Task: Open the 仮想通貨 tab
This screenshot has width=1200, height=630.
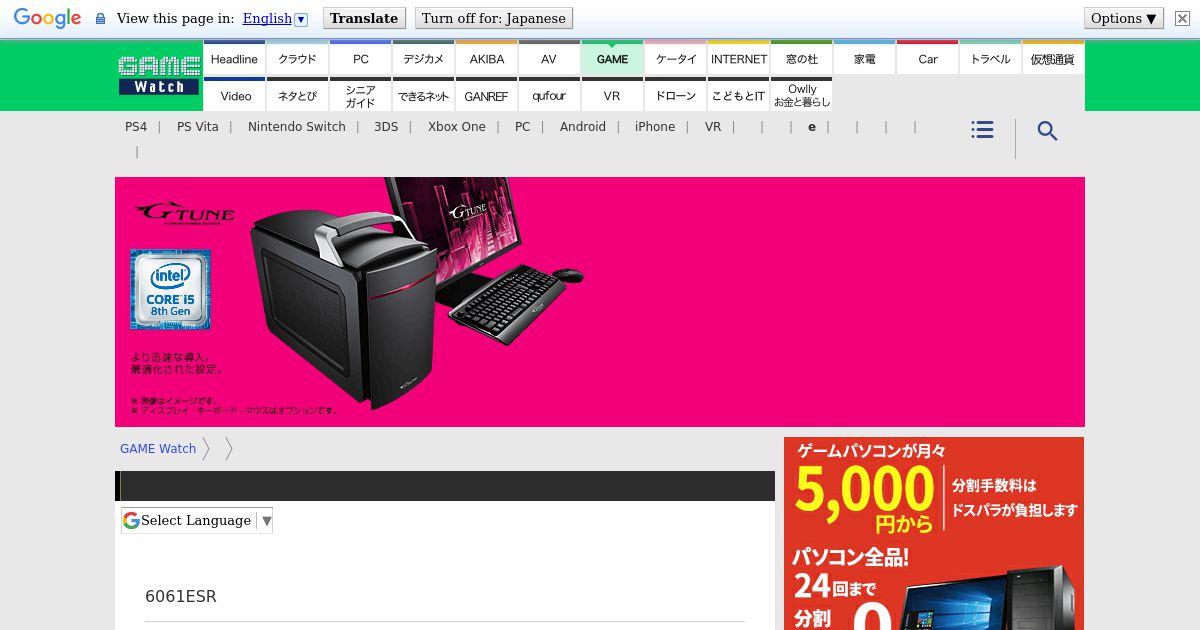Action: pyautogui.click(x=1053, y=59)
